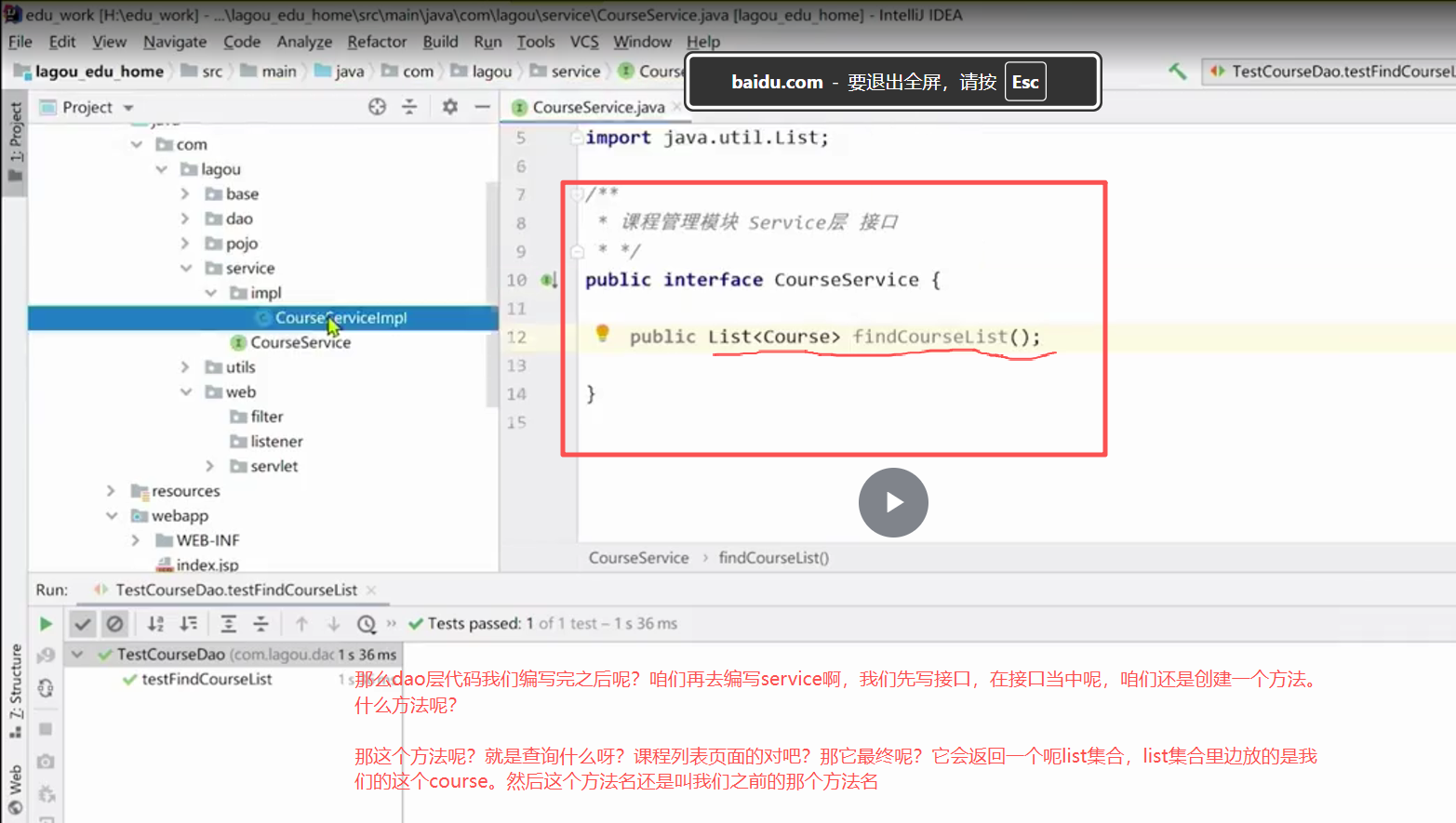Click Collapse All icon in Project panel
The image size is (1456, 823).
click(x=409, y=107)
